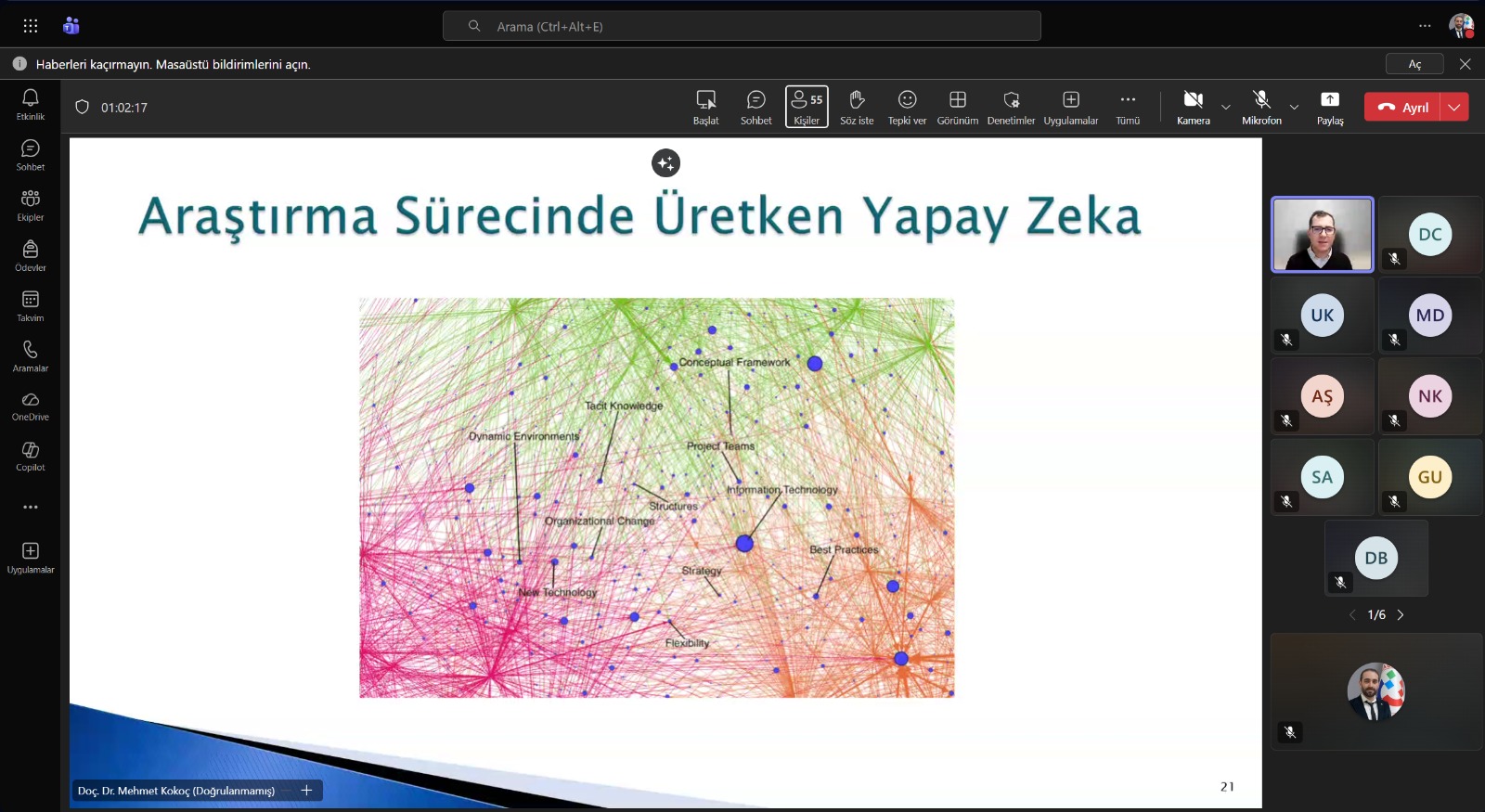Open the Sohbet chat icon in meeting toolbar
The image size is (1485, 812).
coord(755,107)
